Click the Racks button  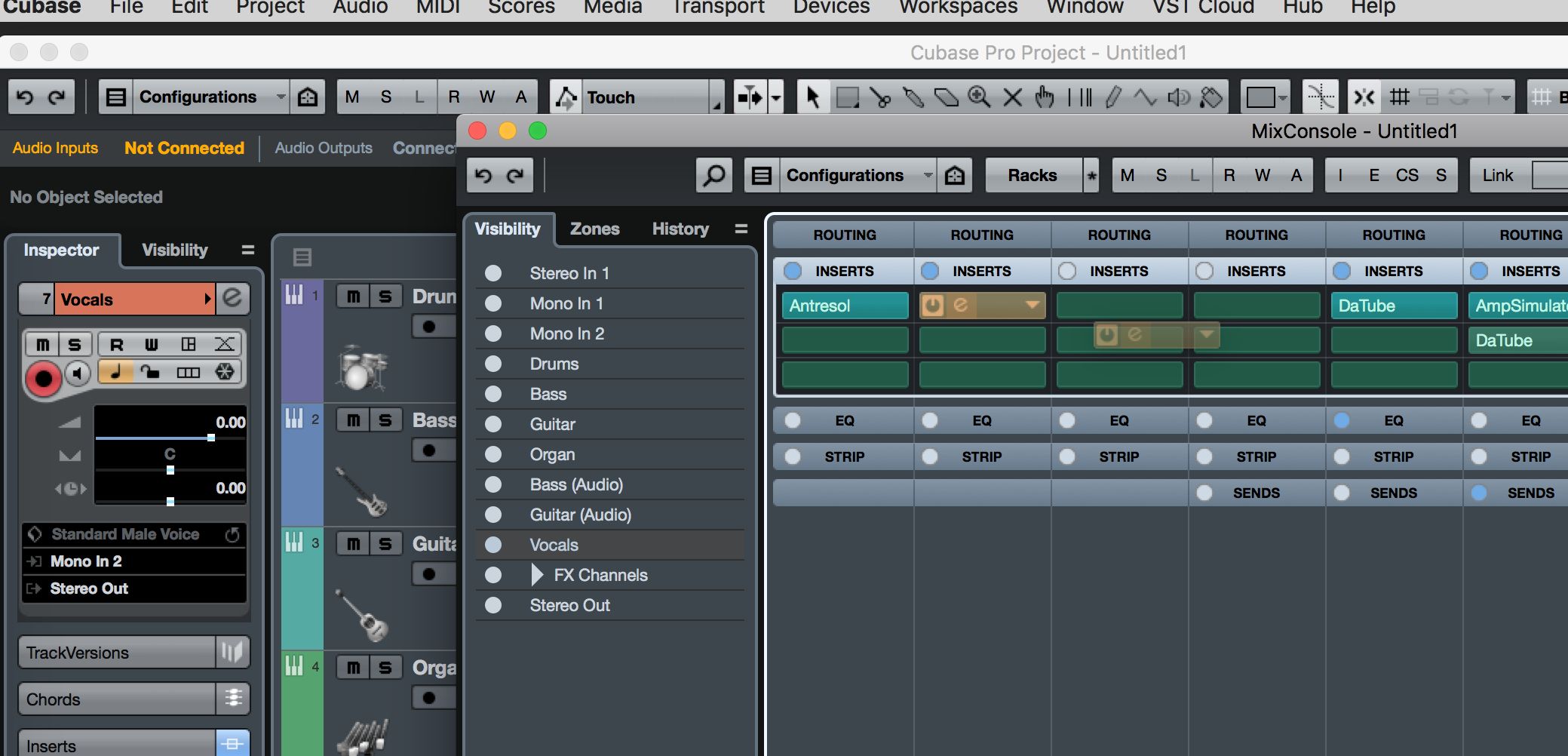pos(1033,176)
